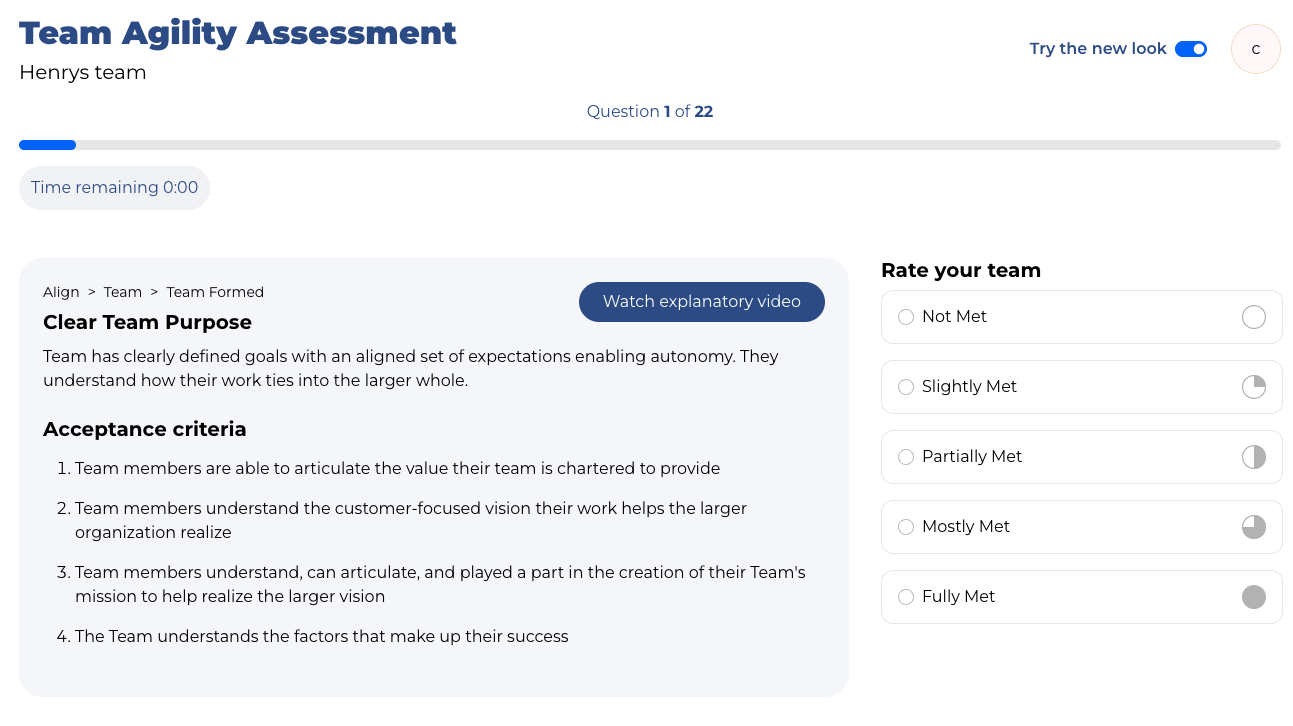Image resolution: width=1293 pixels, height=726 pixels.
Task: Click the Team Agility Assessment title
Action: (238, 33)
